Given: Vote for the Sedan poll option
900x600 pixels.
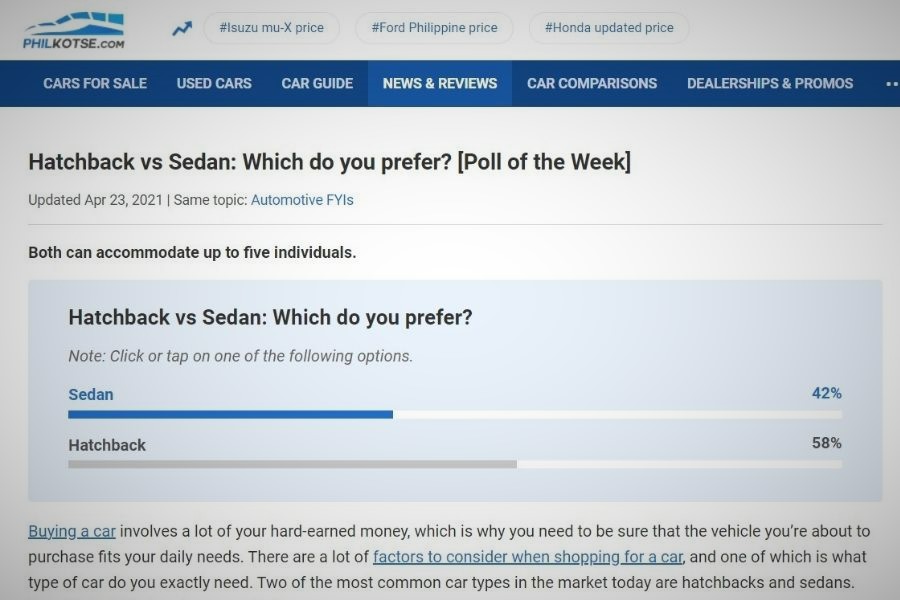Looking at the screenshot, I should (x=91, y=394).
